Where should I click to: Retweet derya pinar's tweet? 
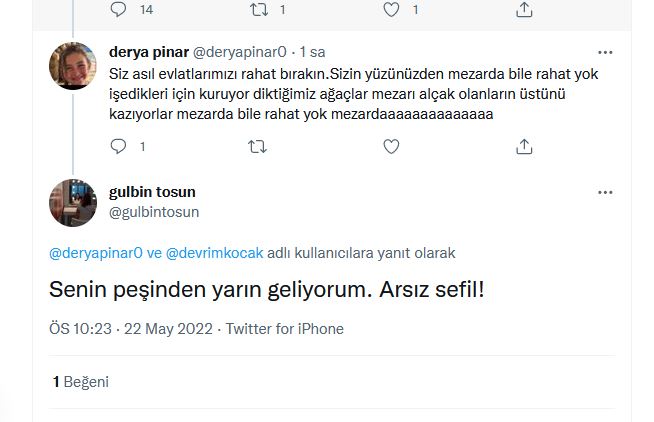(256, 146)
